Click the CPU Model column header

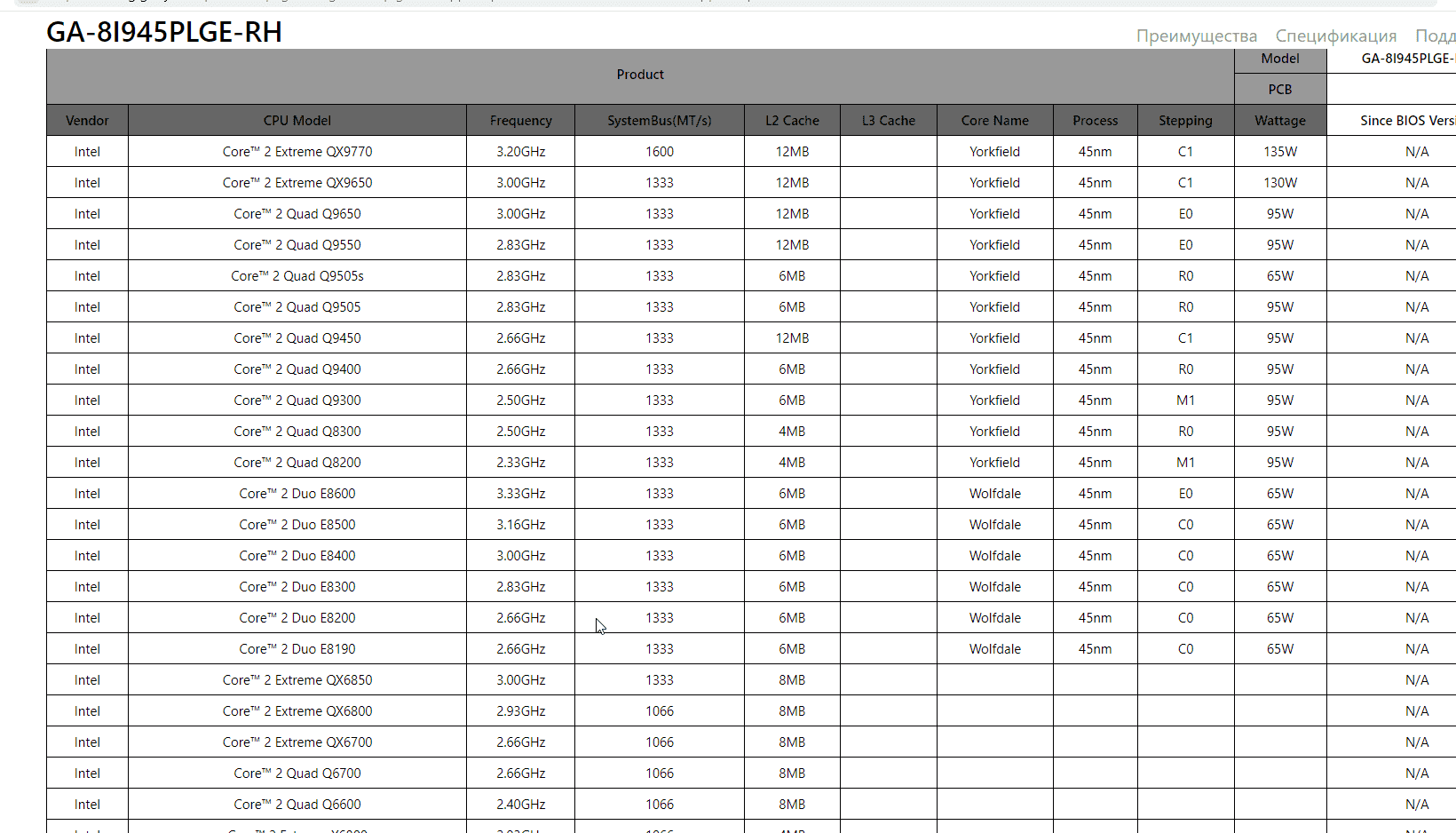[x=297, y=121]
